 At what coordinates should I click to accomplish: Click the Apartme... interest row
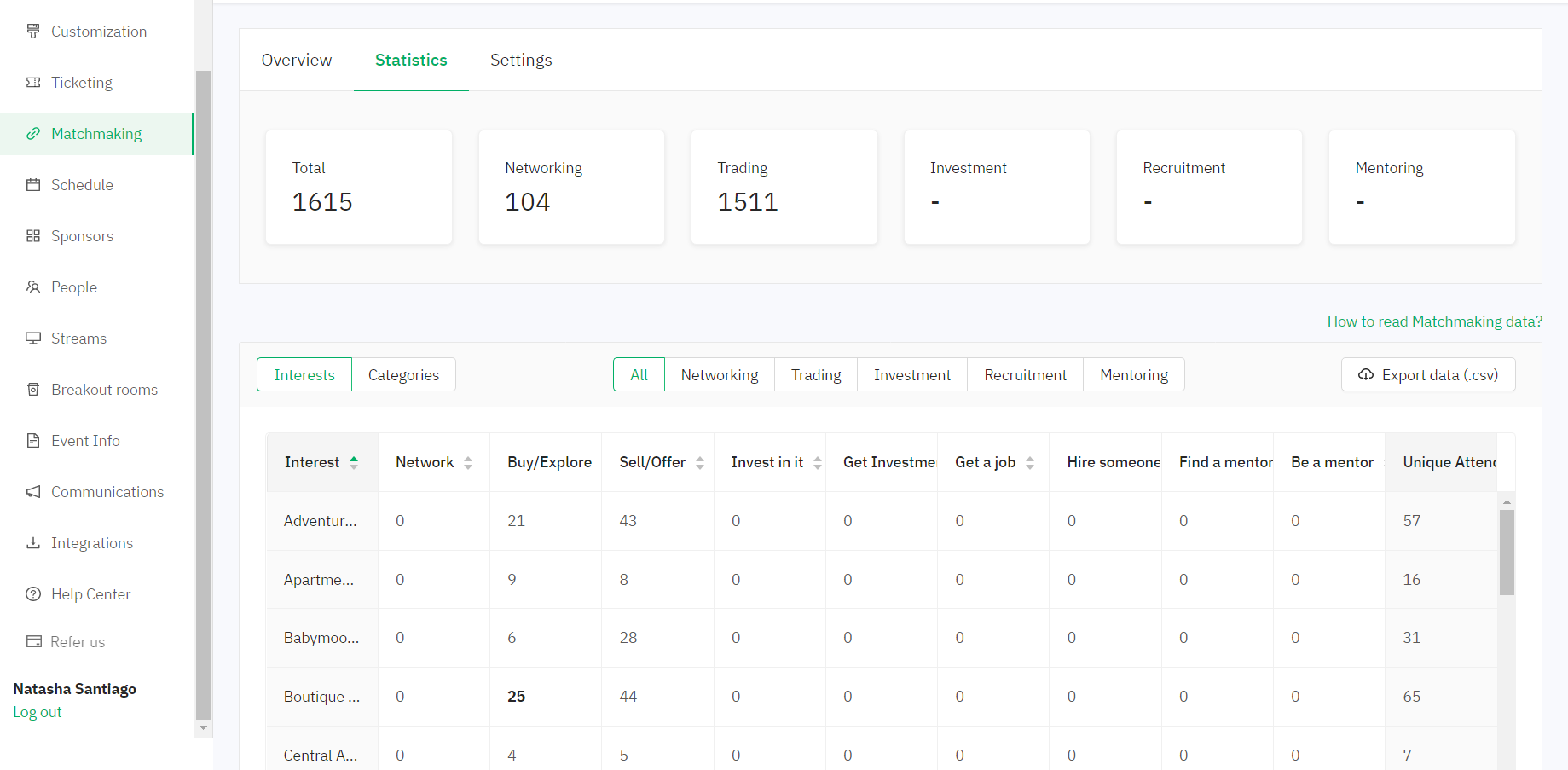(882, 580)
